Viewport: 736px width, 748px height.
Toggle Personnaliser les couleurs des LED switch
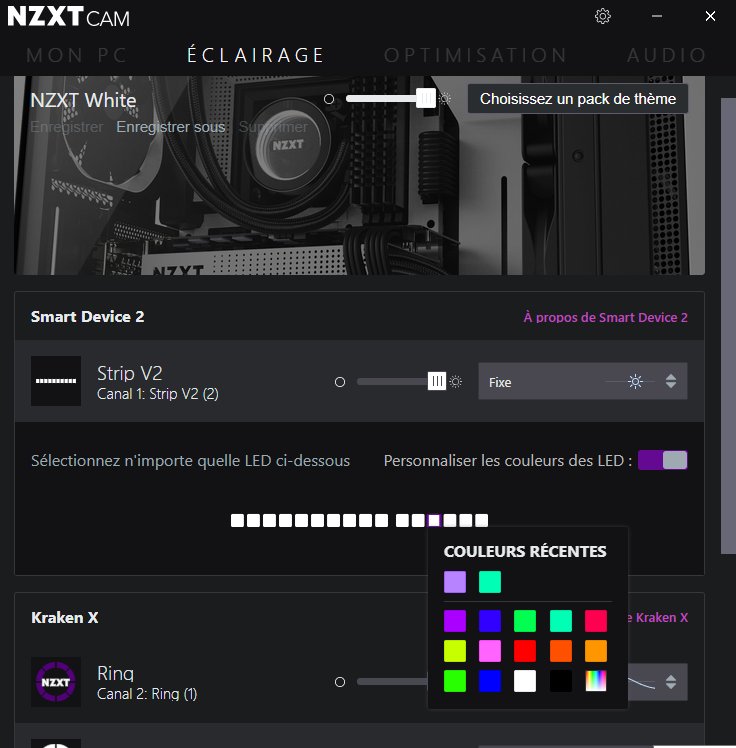tap(663, 460)
